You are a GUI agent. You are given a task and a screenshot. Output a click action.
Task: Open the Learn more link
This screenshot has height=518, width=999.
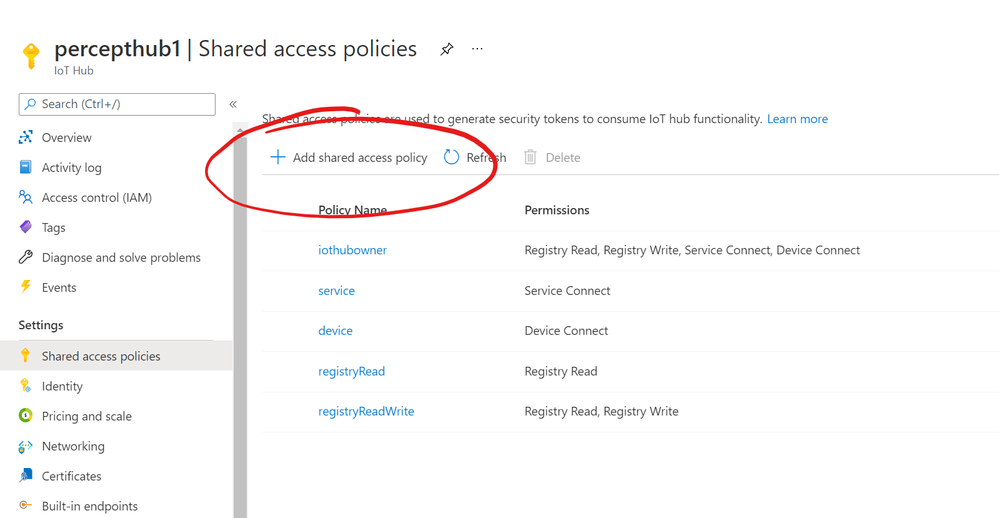[x=797, y=119]
